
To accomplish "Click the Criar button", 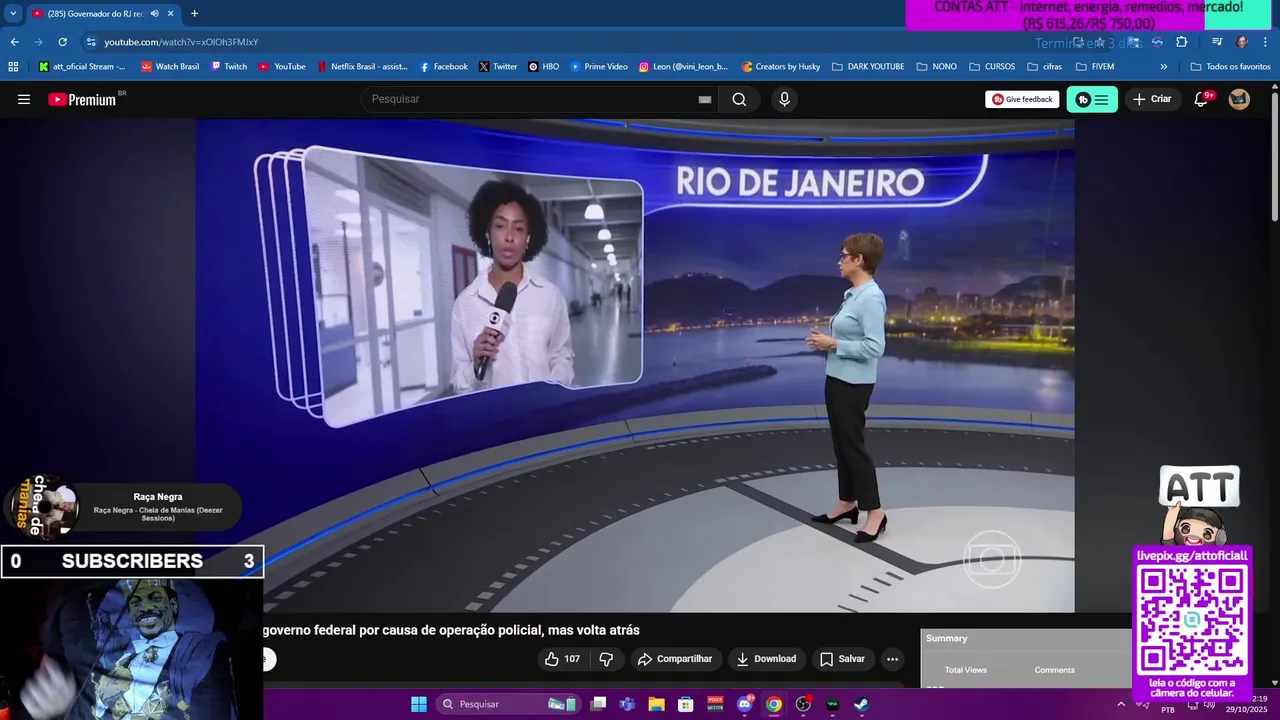I will [1151, 99].
